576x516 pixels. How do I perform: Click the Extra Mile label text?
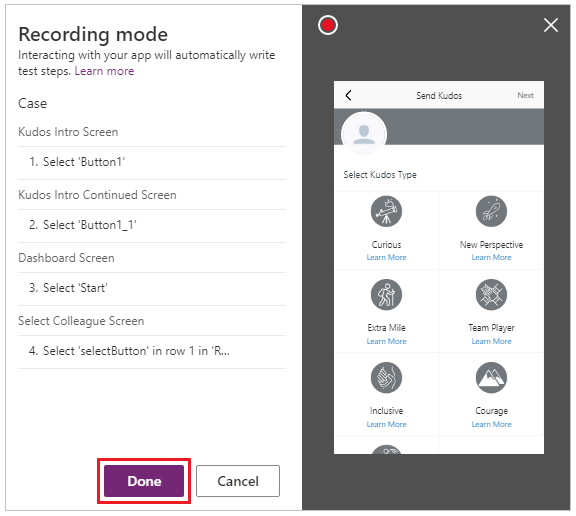coord(386,328)
